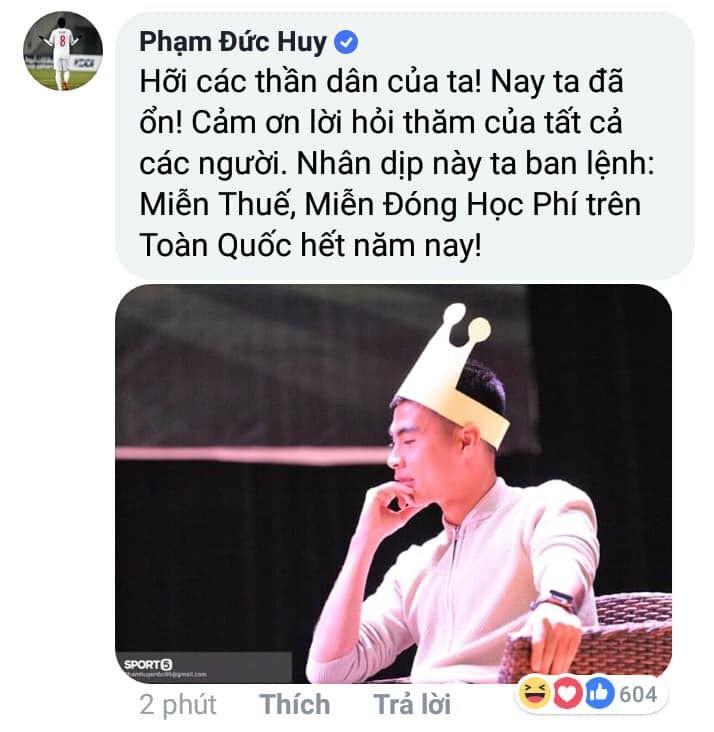Click the small email text under SPORT5

tap(166, 674)
